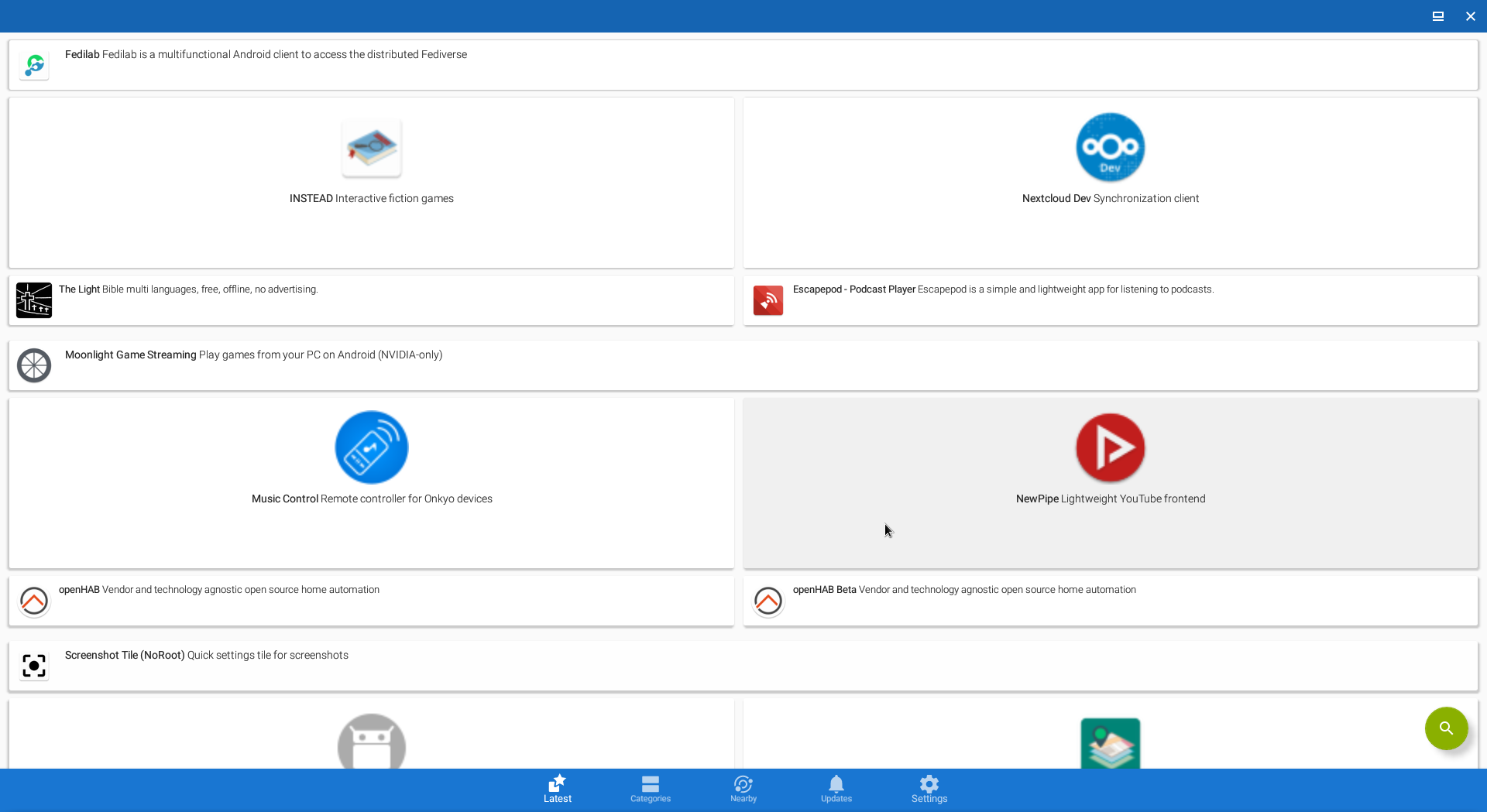Open the NewPipe red play icon
The height and width of the screenshot is (812, 1487).
pos(1110,447)
